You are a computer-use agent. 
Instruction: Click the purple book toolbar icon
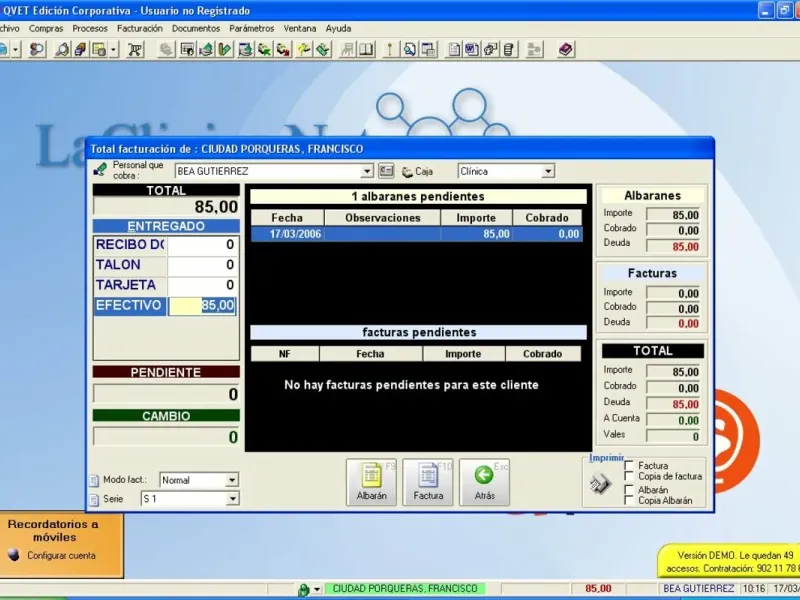pyautogui.click(x=565, y=49)
